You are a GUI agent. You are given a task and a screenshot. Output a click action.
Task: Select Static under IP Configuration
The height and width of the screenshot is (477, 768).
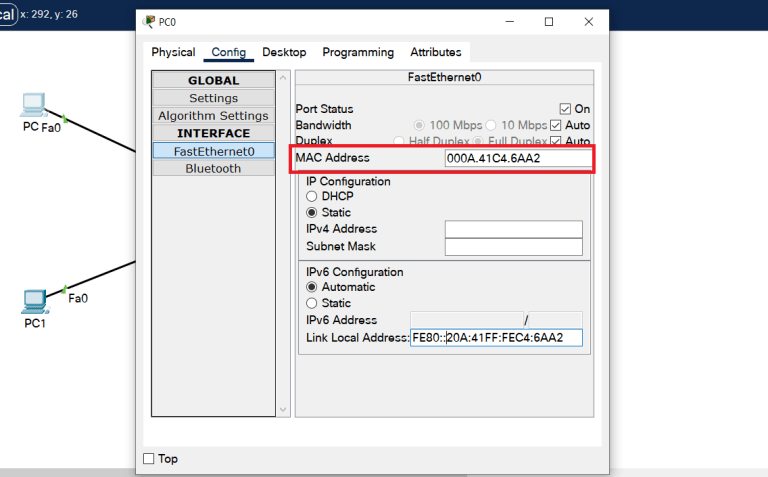[x=312, y=213]
